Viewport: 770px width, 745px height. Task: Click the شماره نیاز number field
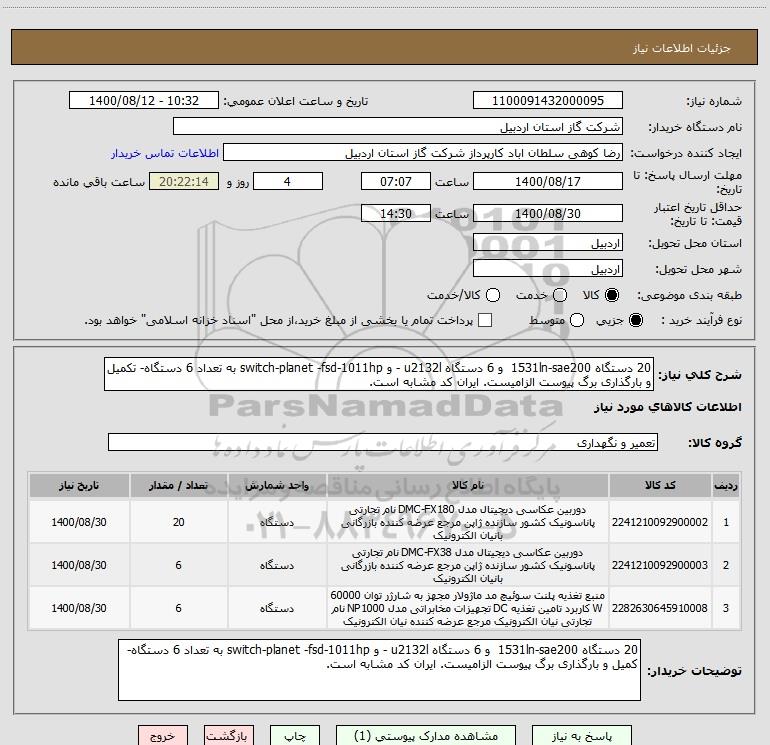(548, 100)
